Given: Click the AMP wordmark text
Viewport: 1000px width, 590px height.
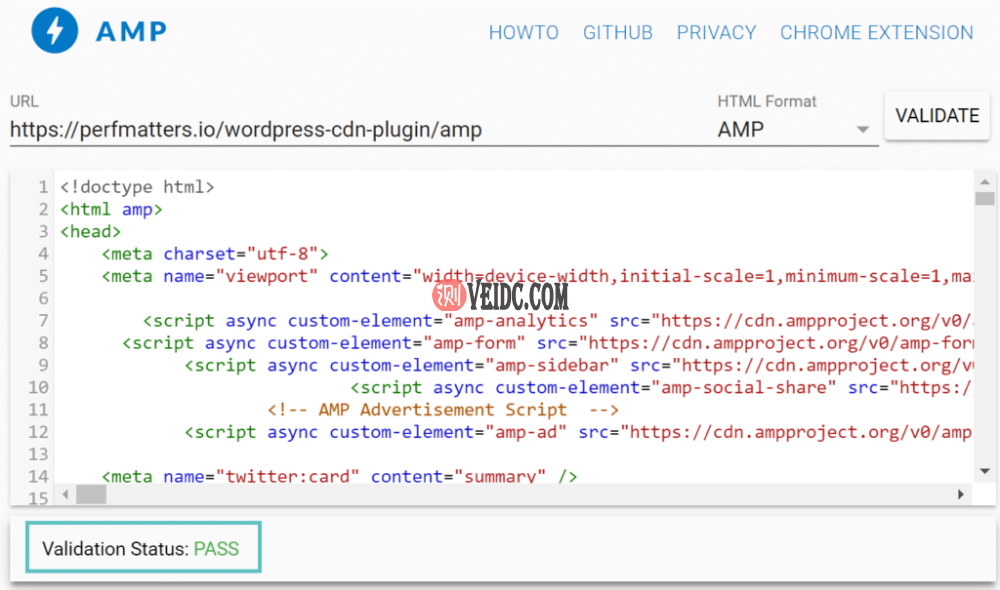Looking at the screenshot, I should 132,33.
